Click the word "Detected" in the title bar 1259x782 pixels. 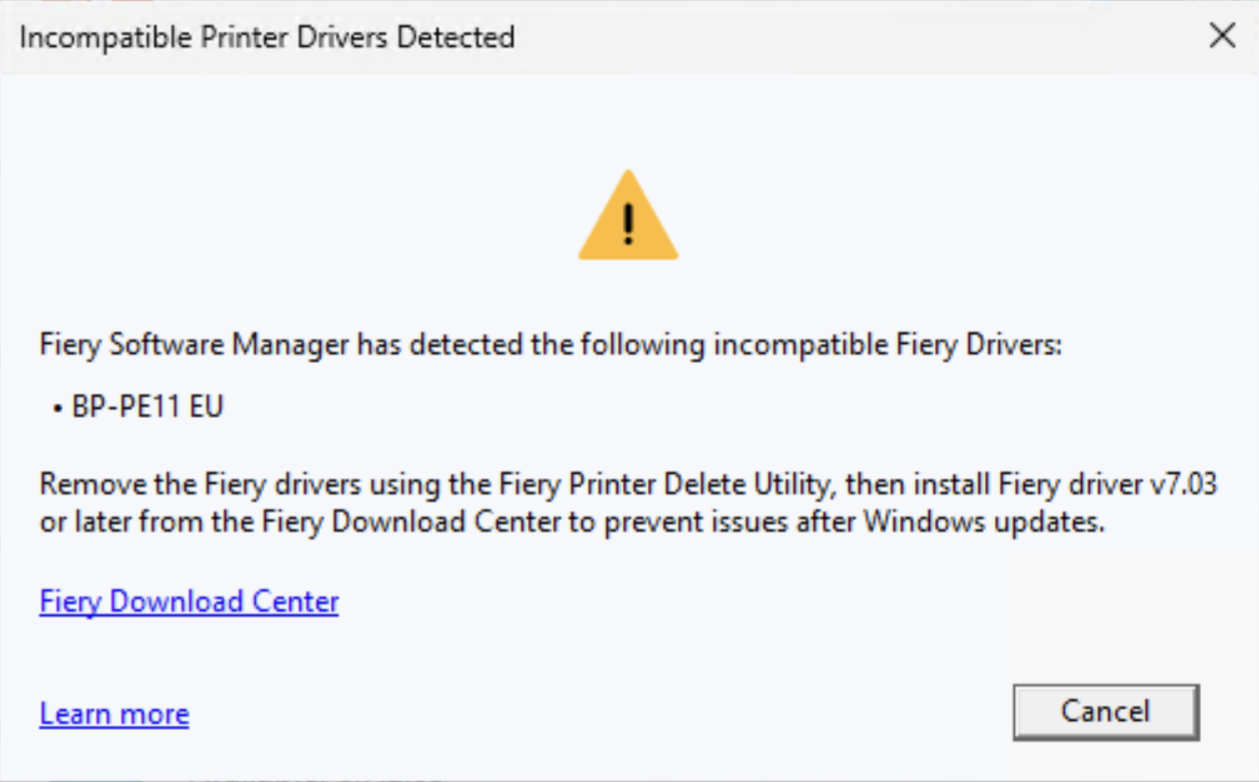click(455, 38)
